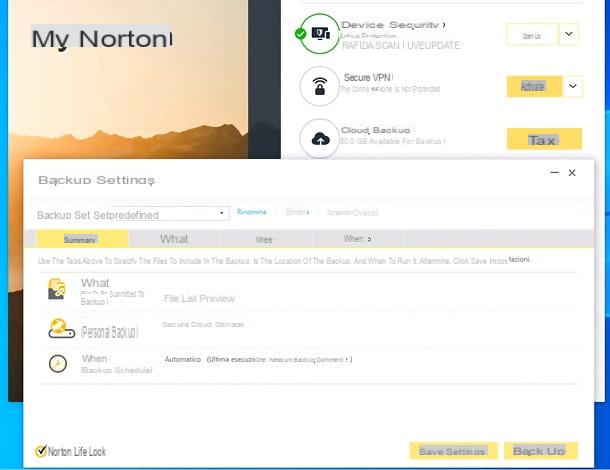Minimize the Backup Settings window
Image resolution: width=610 pixels, height=470 pixels.
pyautogui.click(x=554, y=172)
